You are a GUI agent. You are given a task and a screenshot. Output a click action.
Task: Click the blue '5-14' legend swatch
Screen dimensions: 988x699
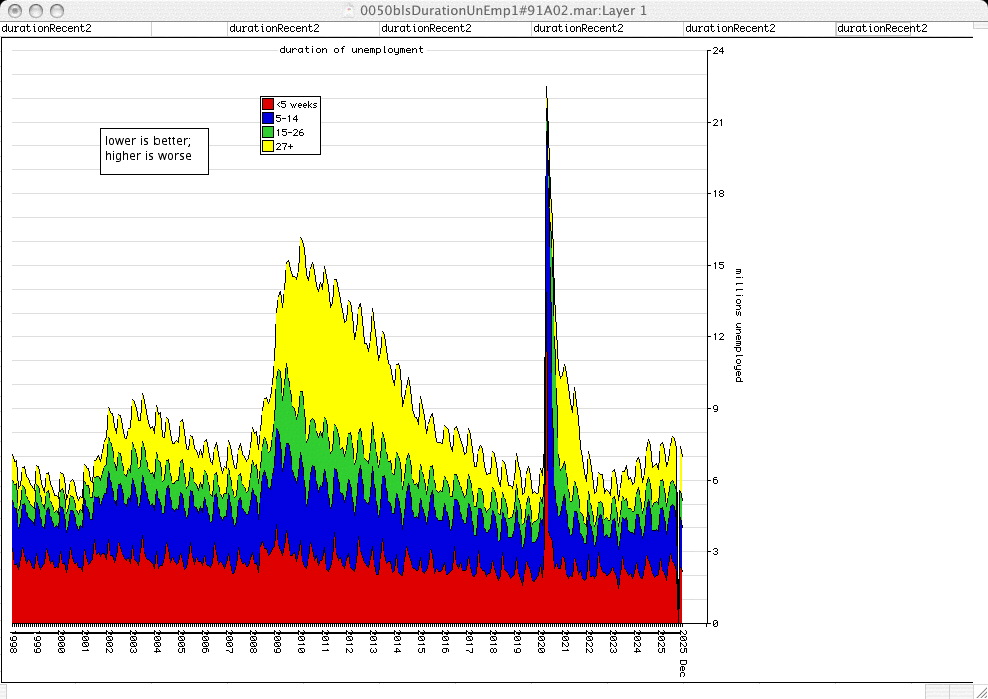click(267, 118)
